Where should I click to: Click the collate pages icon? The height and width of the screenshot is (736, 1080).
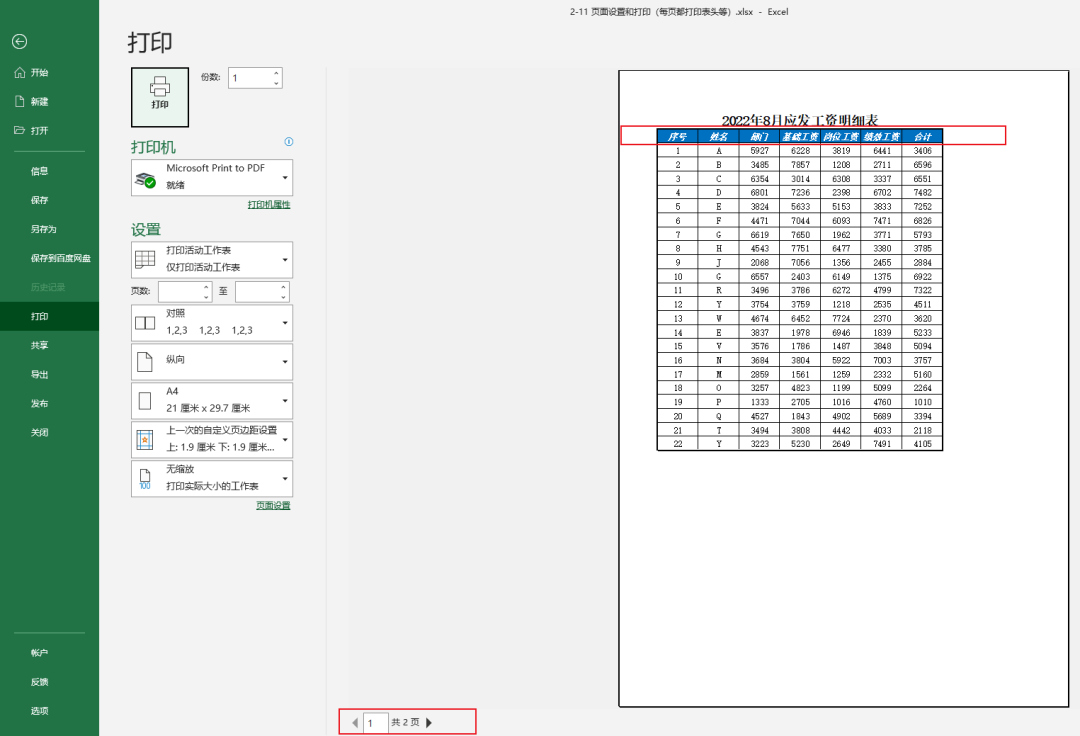(145, 323)
